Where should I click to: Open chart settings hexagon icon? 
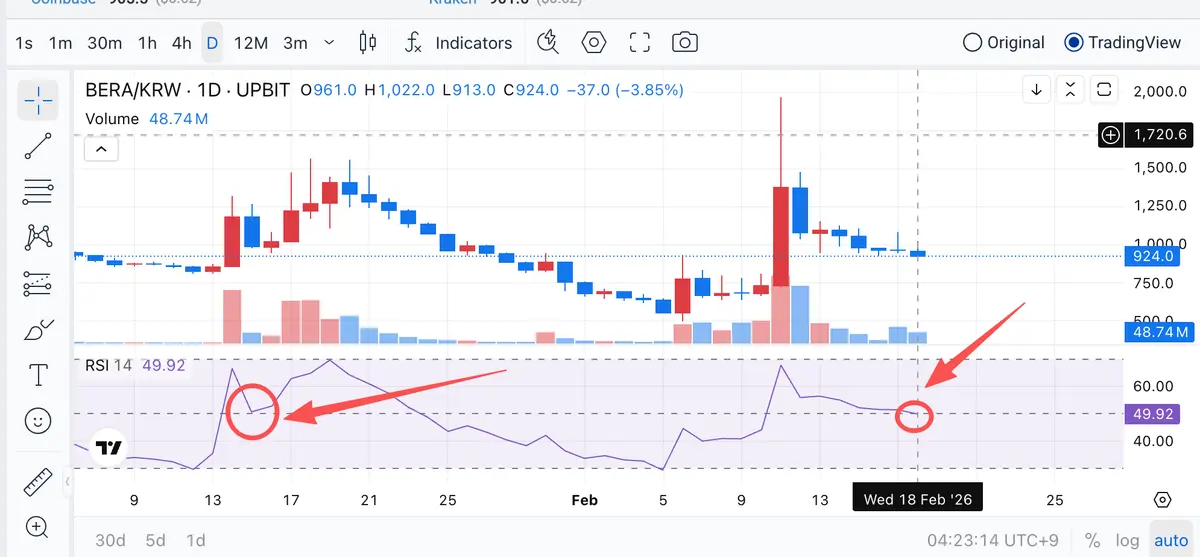pos(595,43)
